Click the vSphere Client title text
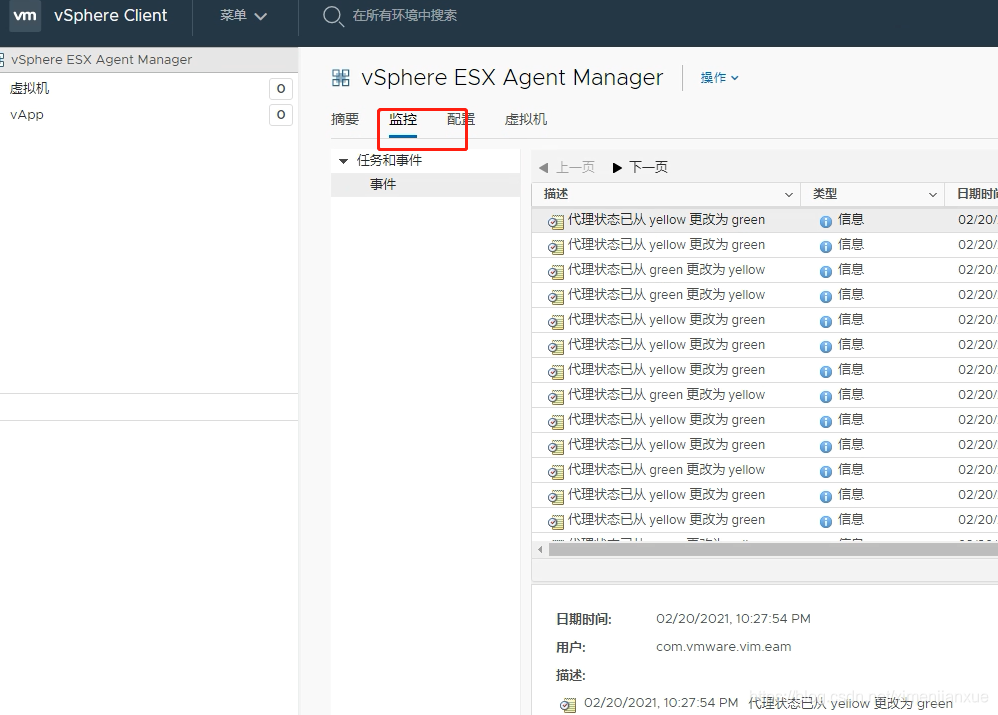Screen dimensions: 998x715 (111, 16)
